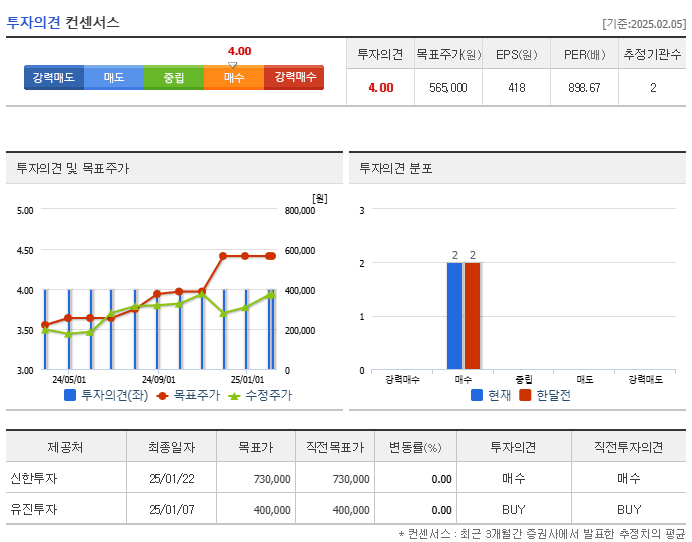Select the 추정기관수 column header

point(652,54)
